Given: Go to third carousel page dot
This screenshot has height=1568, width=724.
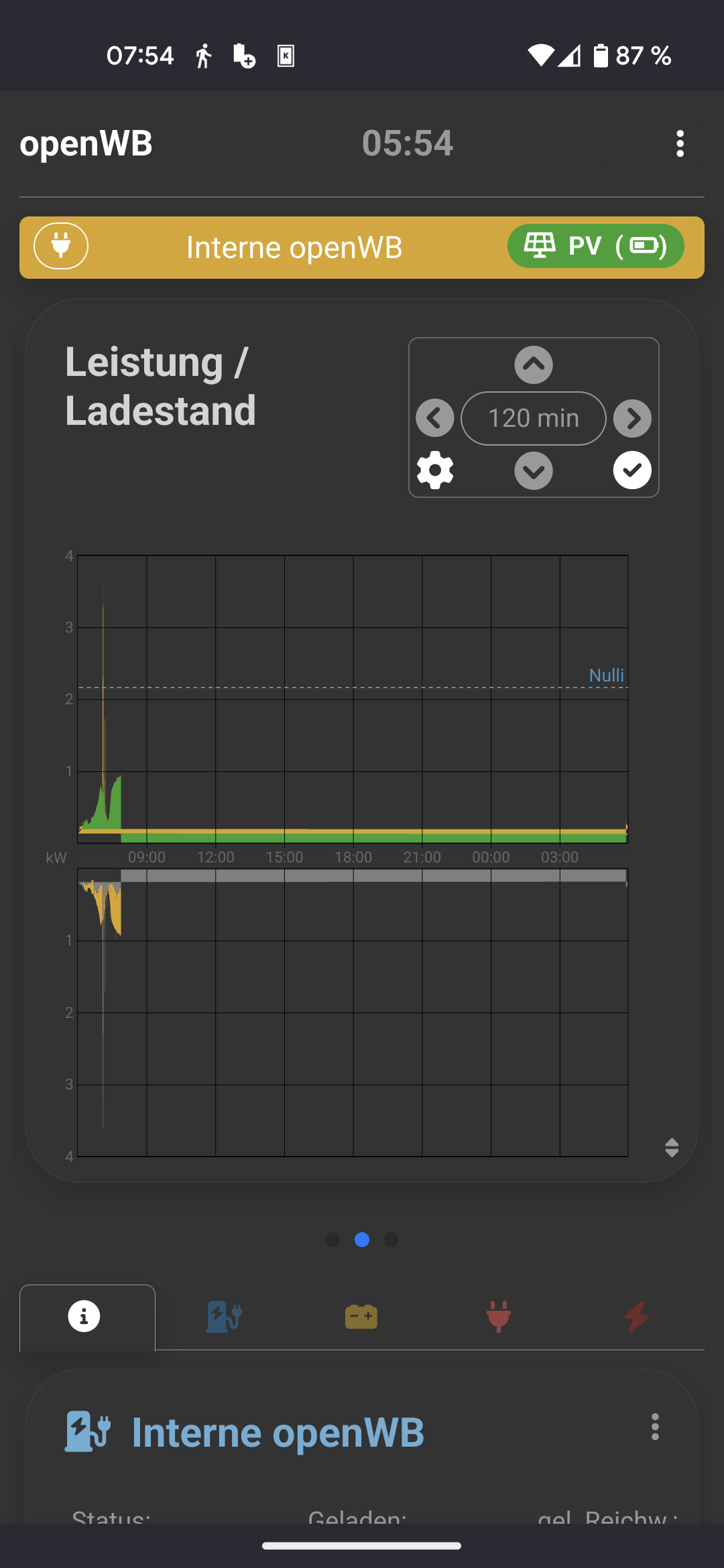Looking at the screenshot, I should [391, 1240].
